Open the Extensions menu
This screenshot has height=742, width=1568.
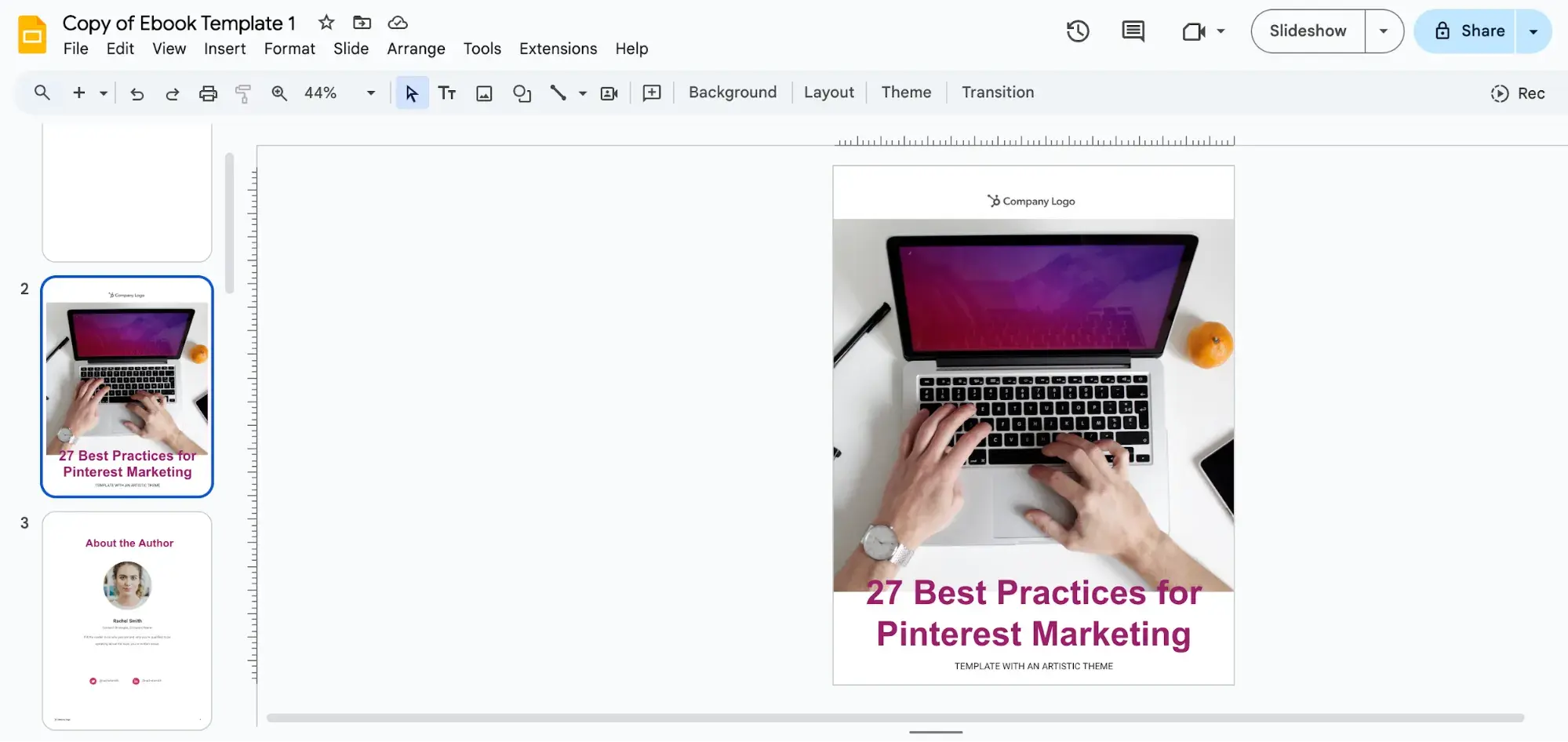pos(558,49)
